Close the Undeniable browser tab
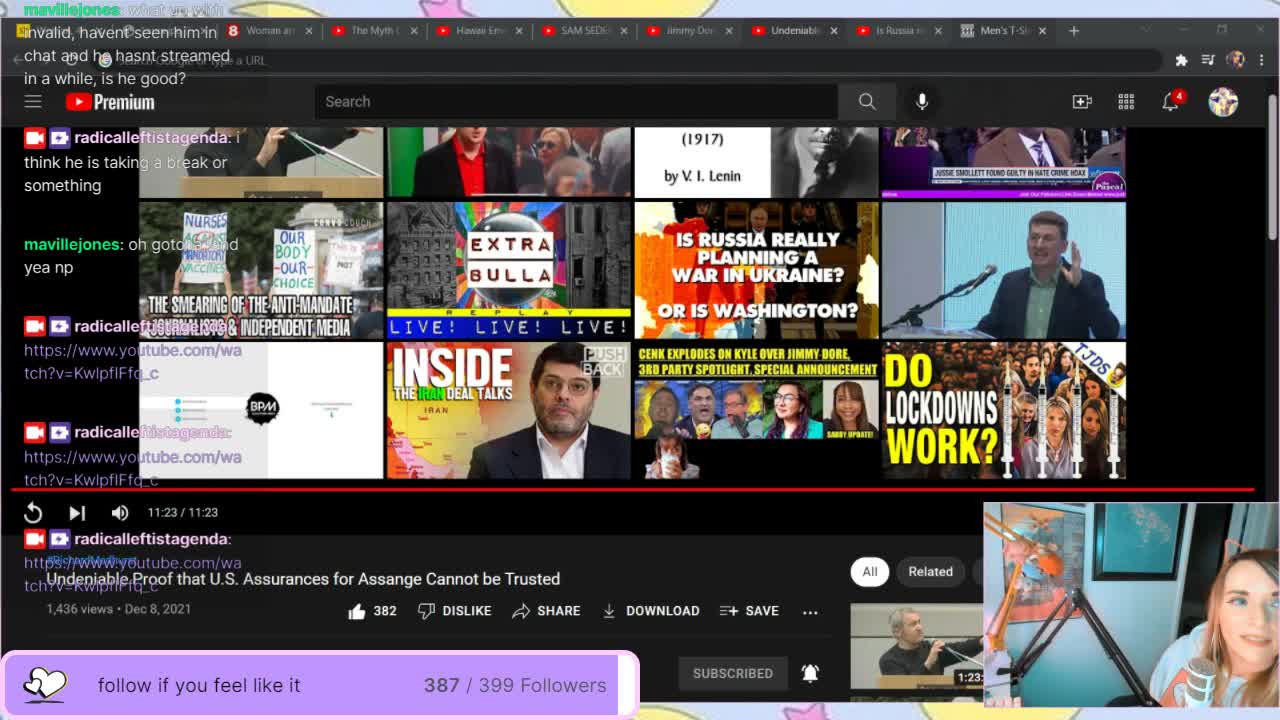 tap(833, 31)
